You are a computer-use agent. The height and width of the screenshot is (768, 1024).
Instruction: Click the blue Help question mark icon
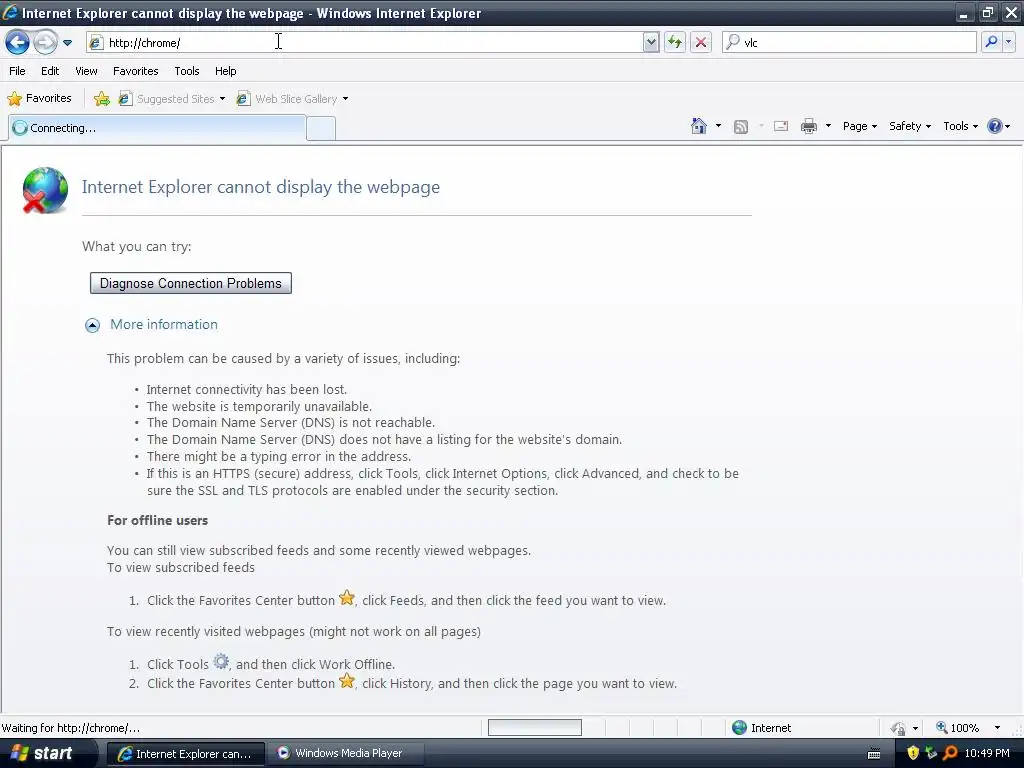tap(995, 126)
